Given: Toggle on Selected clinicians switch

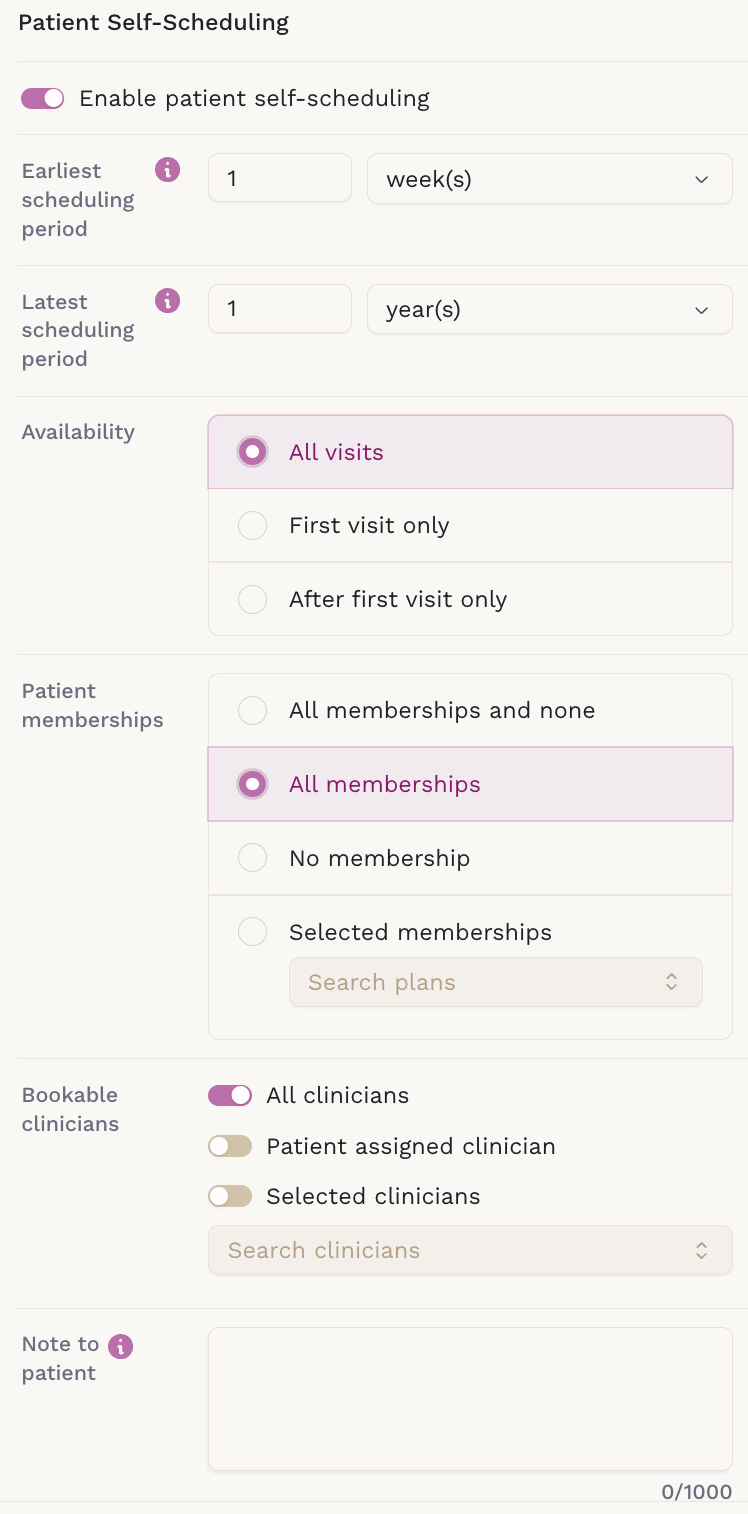Looking at the screenshot, I should (x=230, y=1196).
